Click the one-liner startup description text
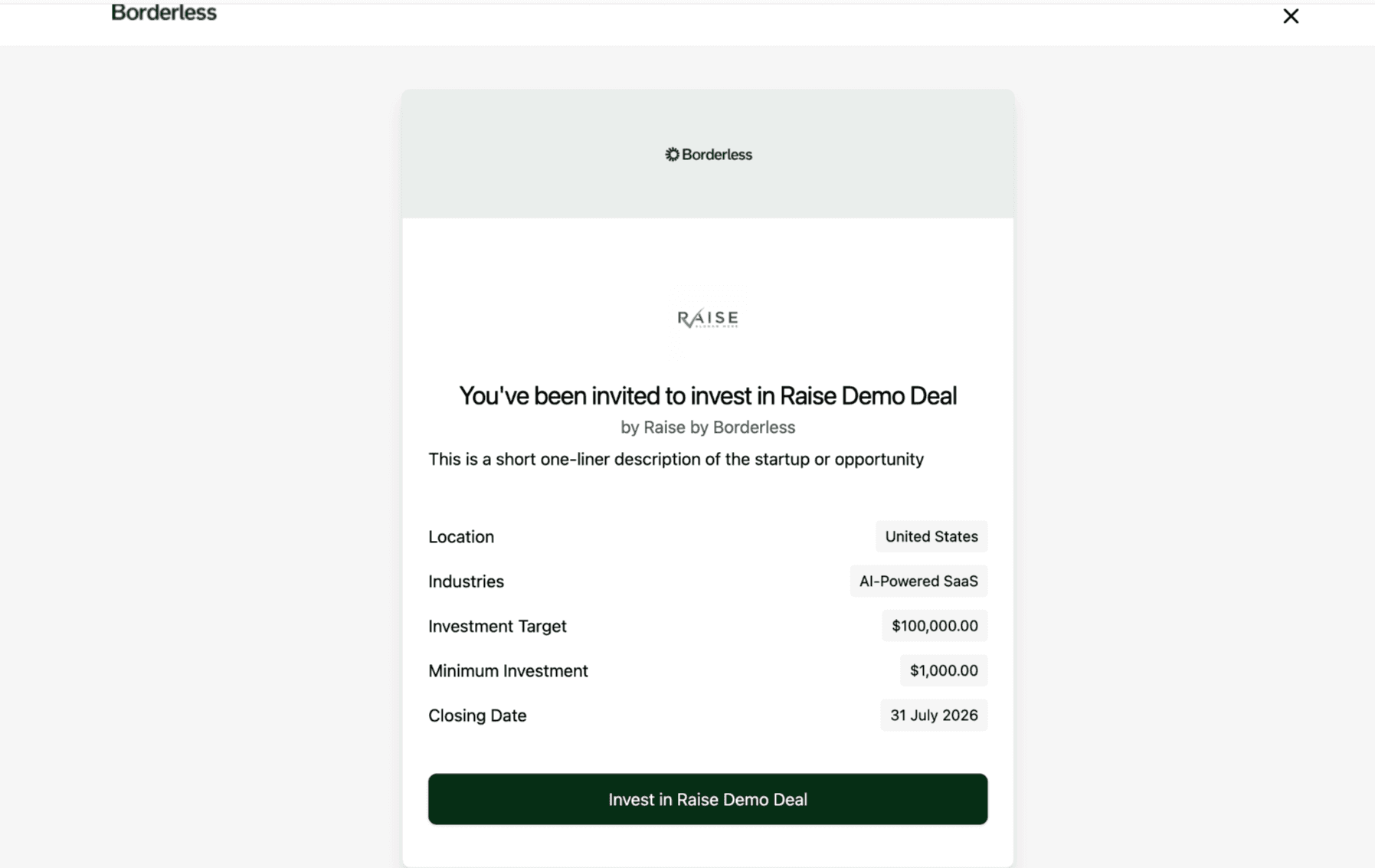This screenshot has height=868, width=1375. (x=676, y=459)
